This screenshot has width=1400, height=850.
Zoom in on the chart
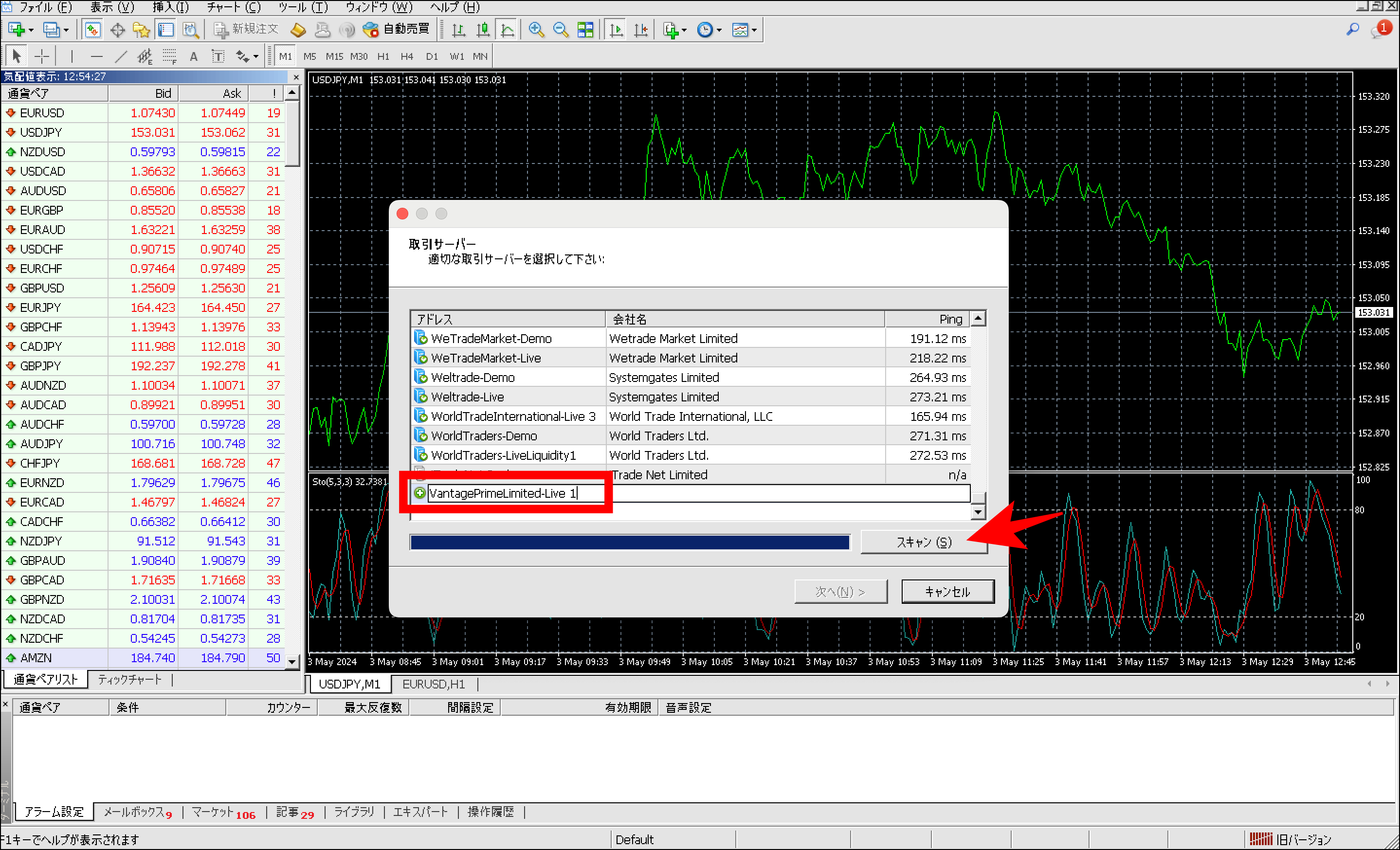coord(535,29)
